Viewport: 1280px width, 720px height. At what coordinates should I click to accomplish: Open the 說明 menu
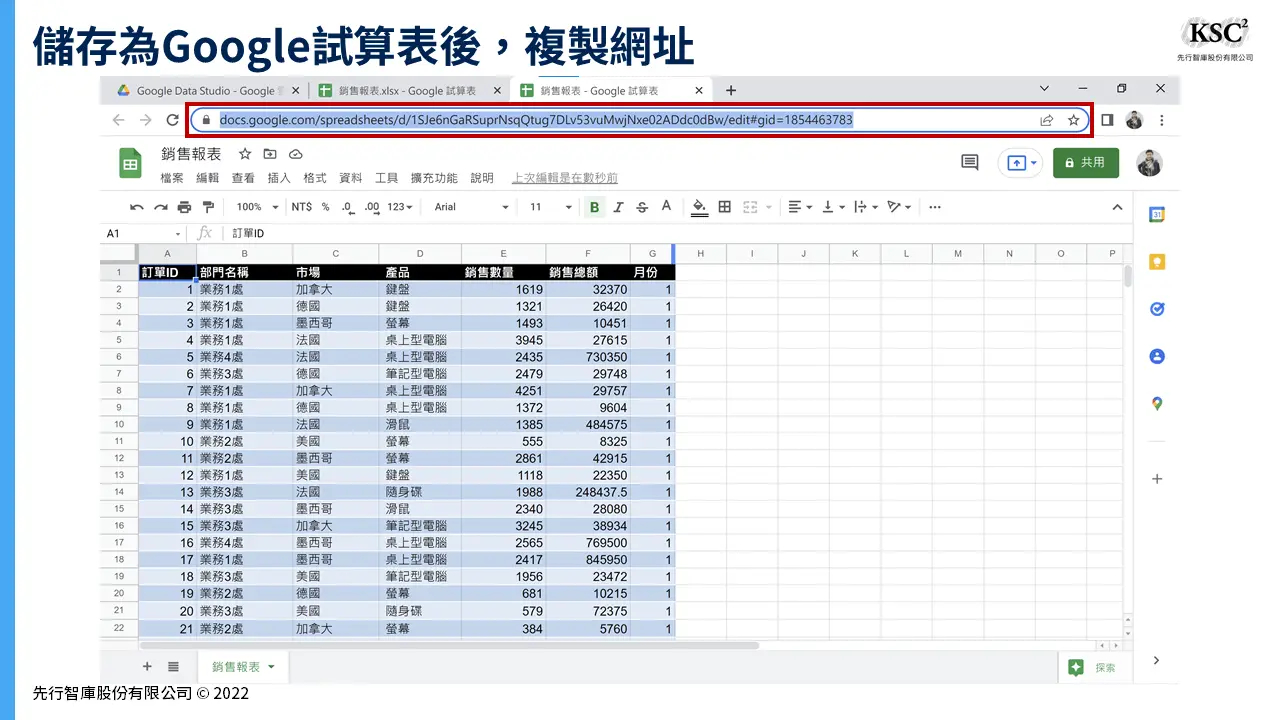482,178
